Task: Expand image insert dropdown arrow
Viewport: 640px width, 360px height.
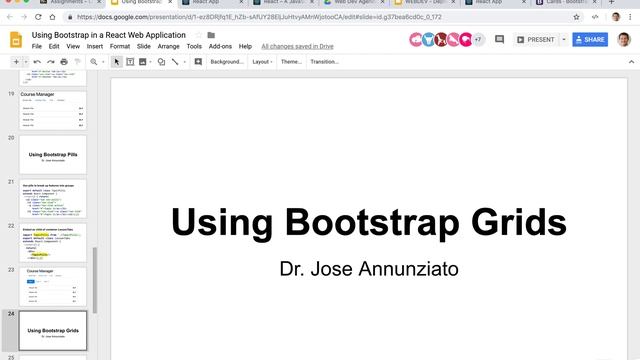Action: coord(151,62)
